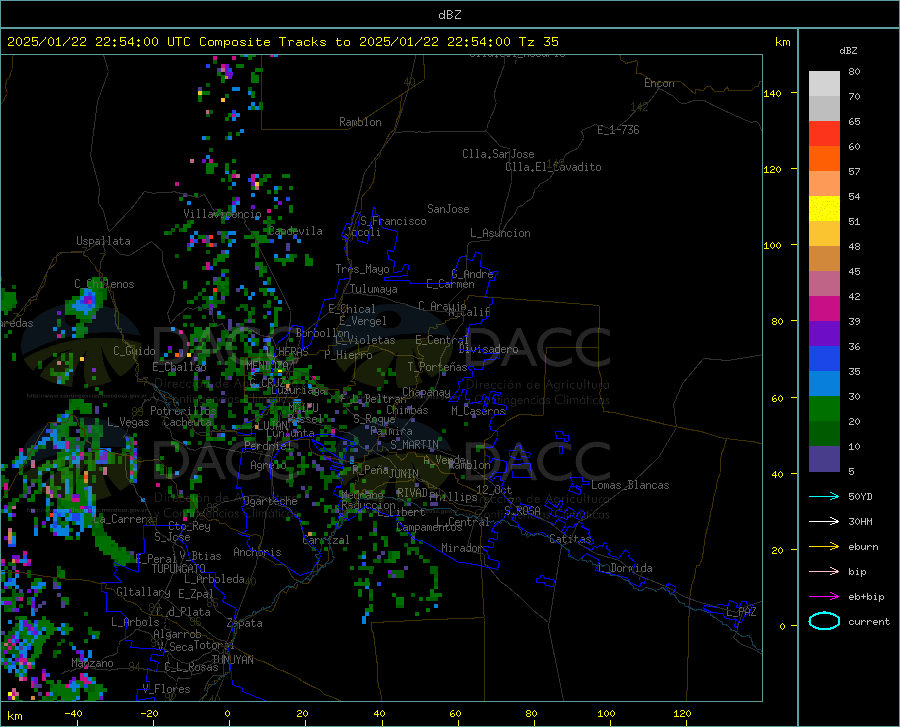Screen dimensions: 900x727
Task: Click the 'Villavicencio' map label
Action: pos(222,214)
